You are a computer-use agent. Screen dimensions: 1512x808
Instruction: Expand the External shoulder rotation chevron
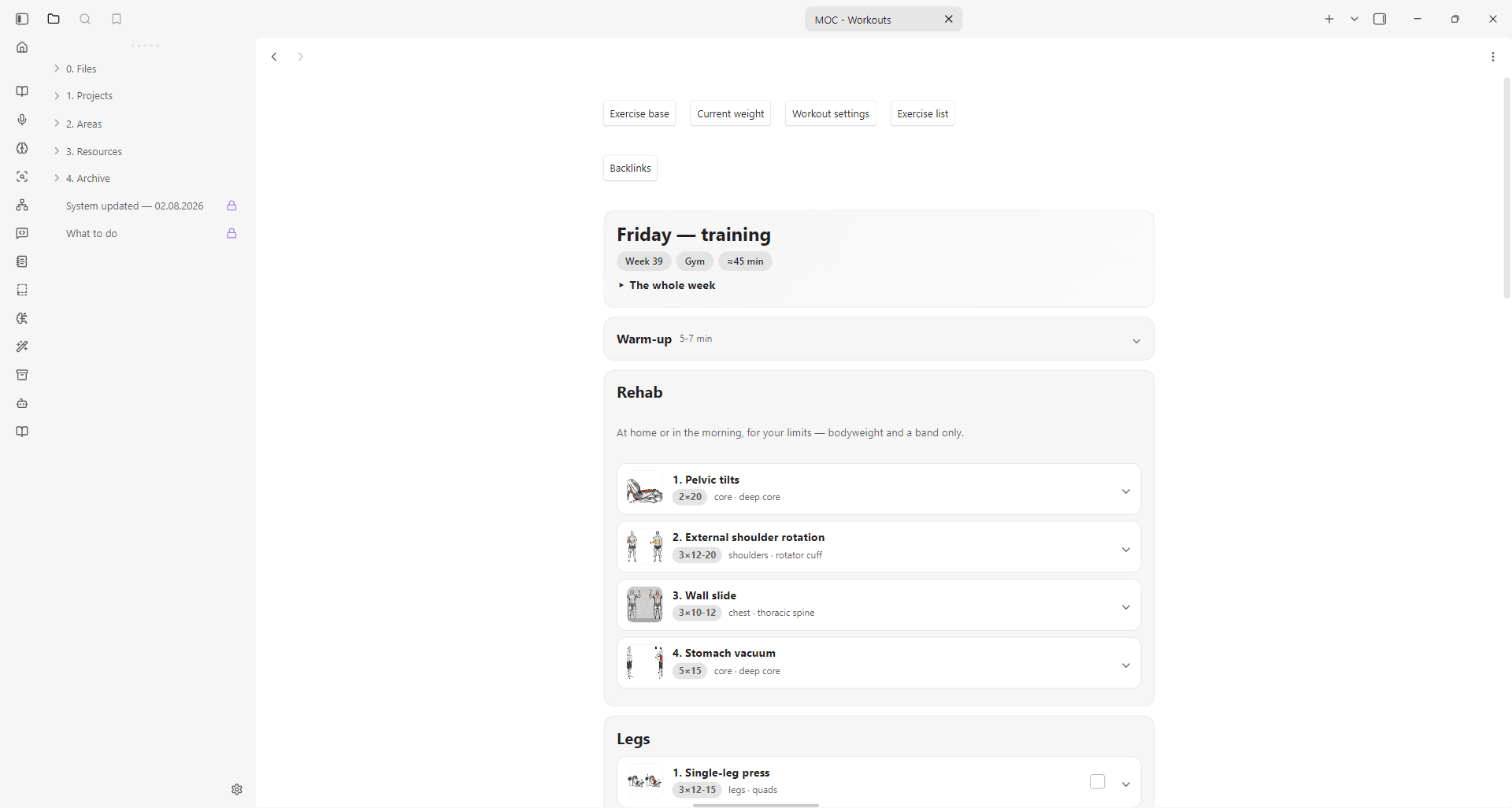click(x=1126, y=550)
